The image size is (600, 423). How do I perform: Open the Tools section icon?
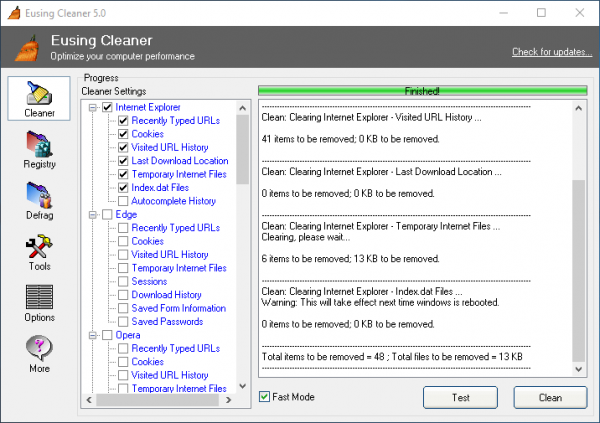(39, 246)
